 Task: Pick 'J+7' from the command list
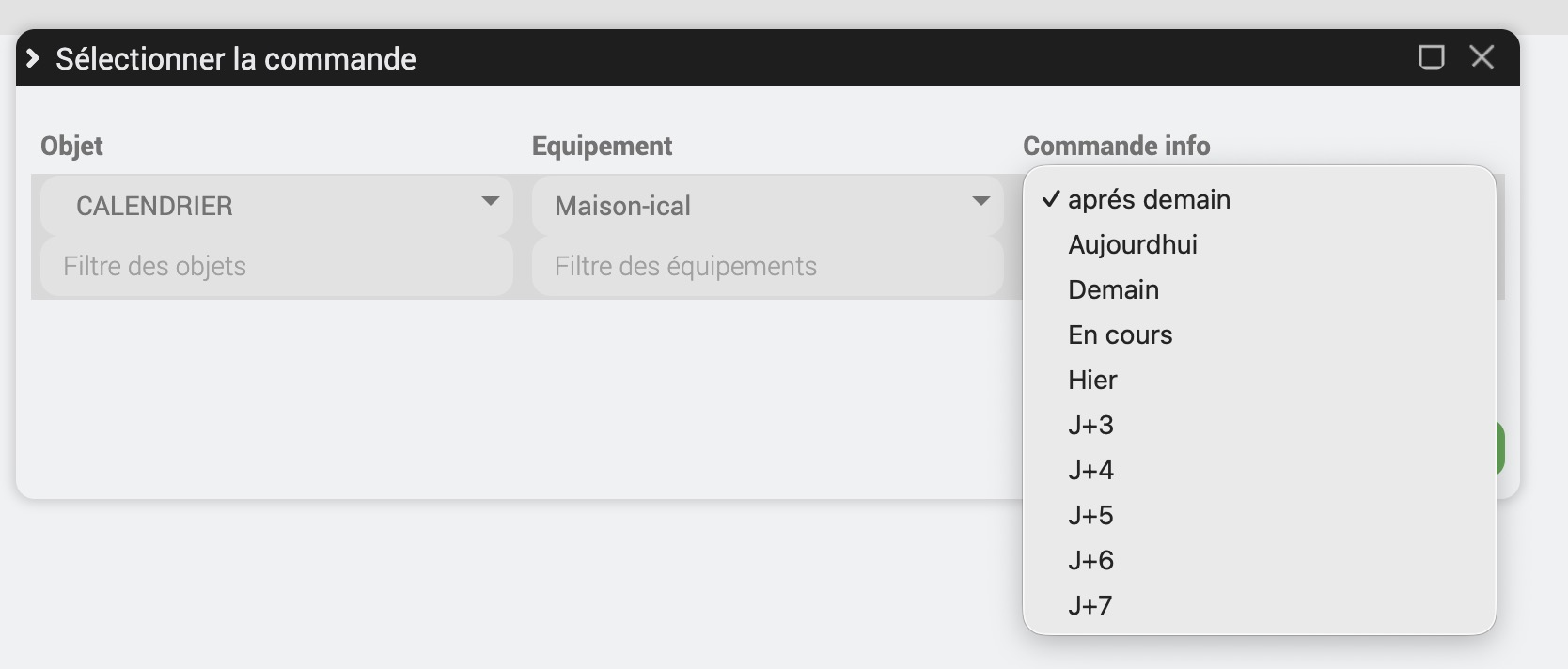(x=1090, y=606)
